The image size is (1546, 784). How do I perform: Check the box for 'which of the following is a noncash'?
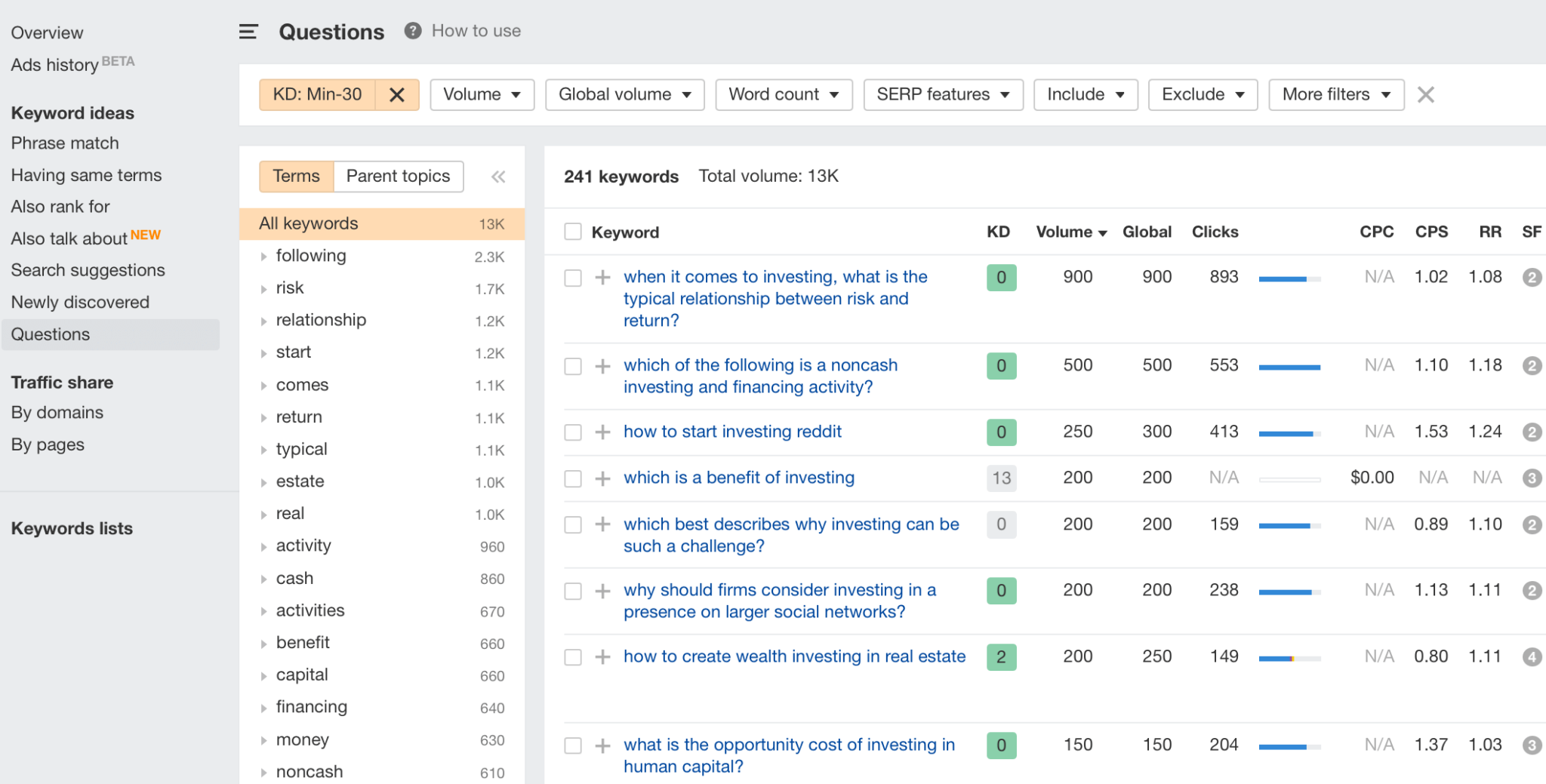point(573,367)
